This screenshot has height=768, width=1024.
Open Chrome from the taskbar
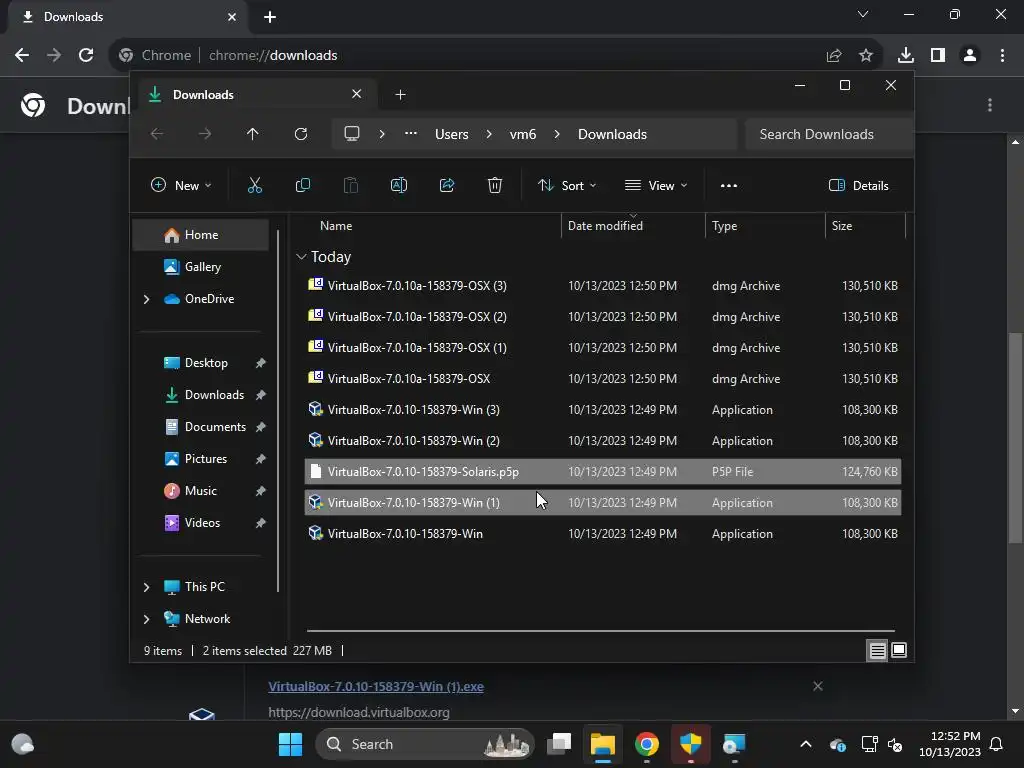(647, 744)
